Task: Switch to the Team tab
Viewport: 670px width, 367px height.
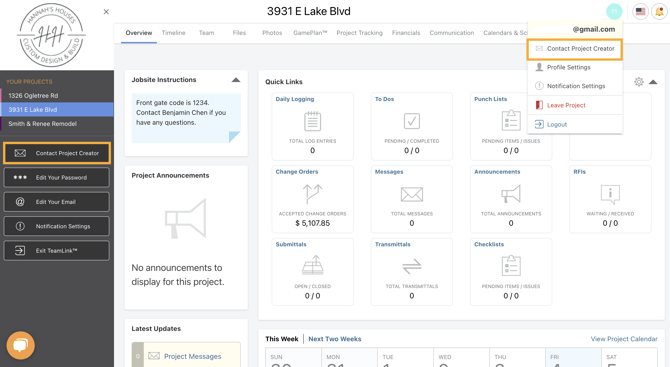Action: point(206,33)
